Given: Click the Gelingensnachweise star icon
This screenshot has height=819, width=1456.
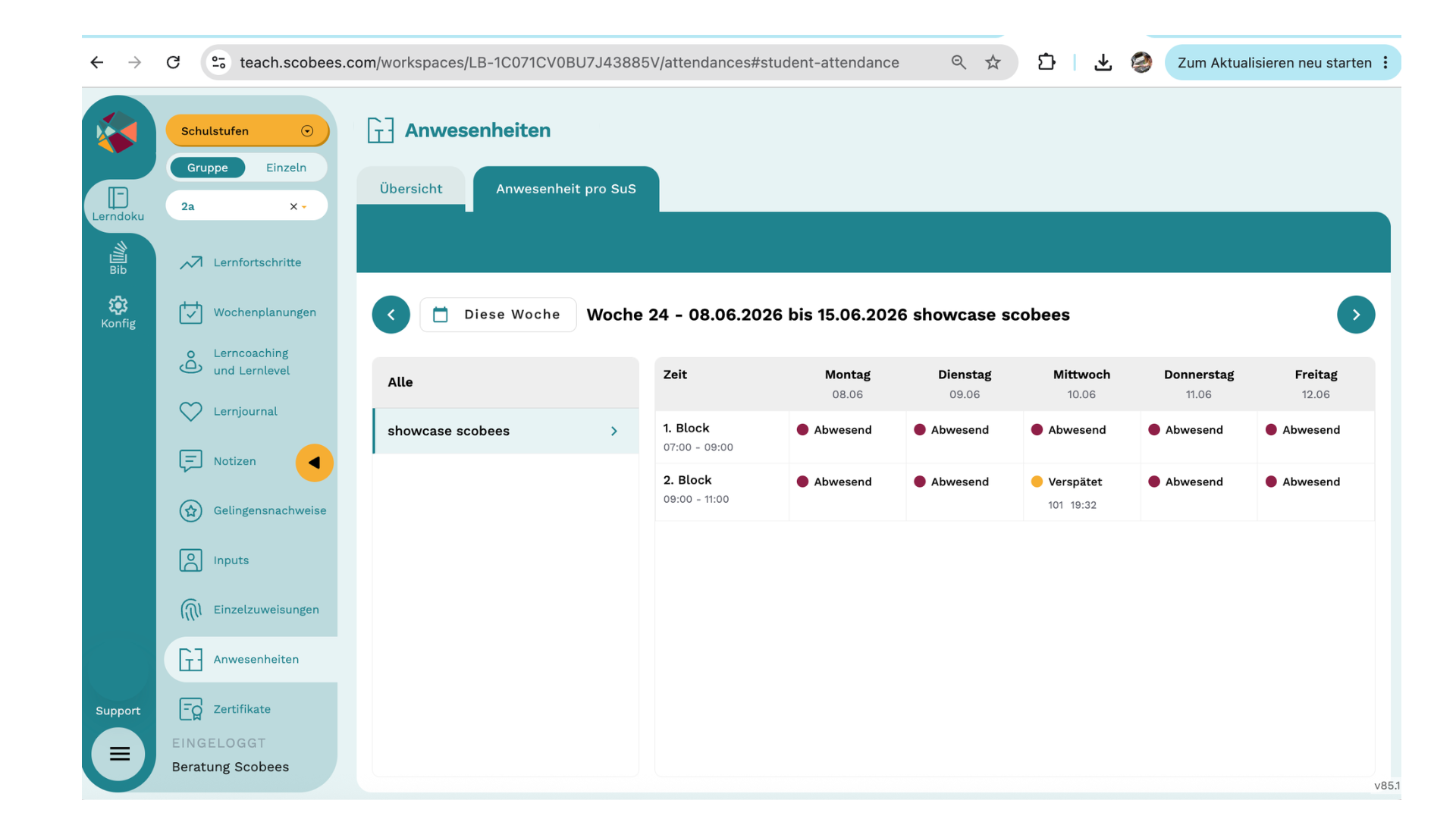Looking at the screenshot, I should coord(190,510).
